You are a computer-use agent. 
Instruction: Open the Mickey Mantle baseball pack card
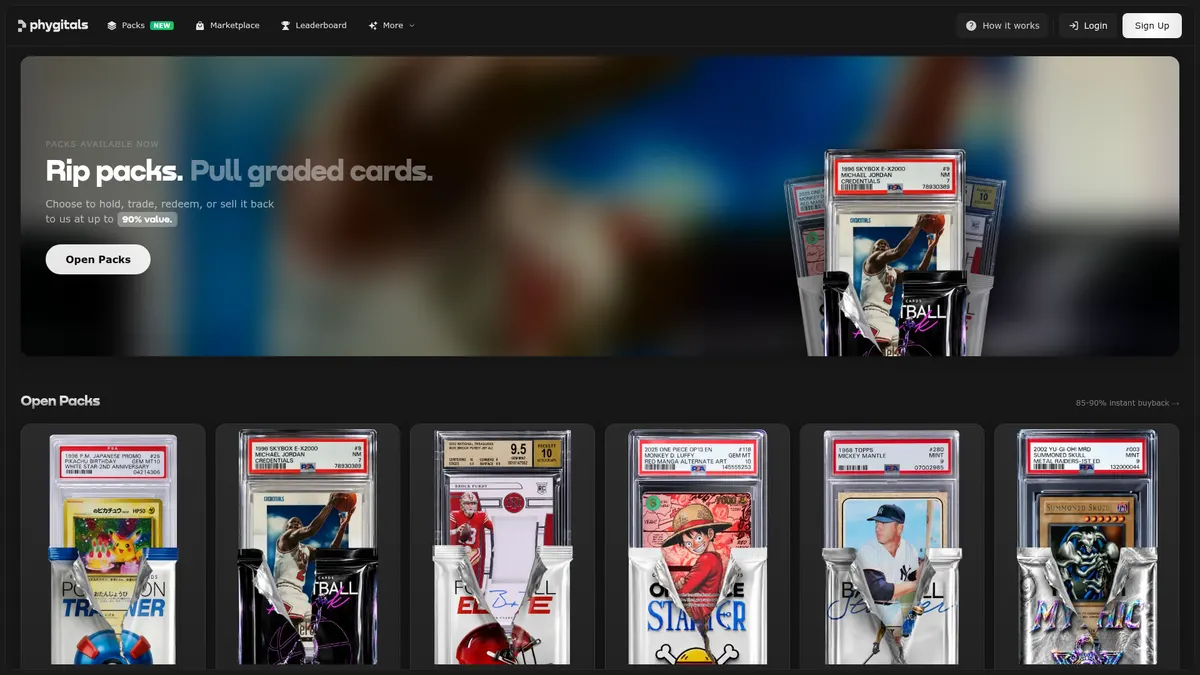892,546
